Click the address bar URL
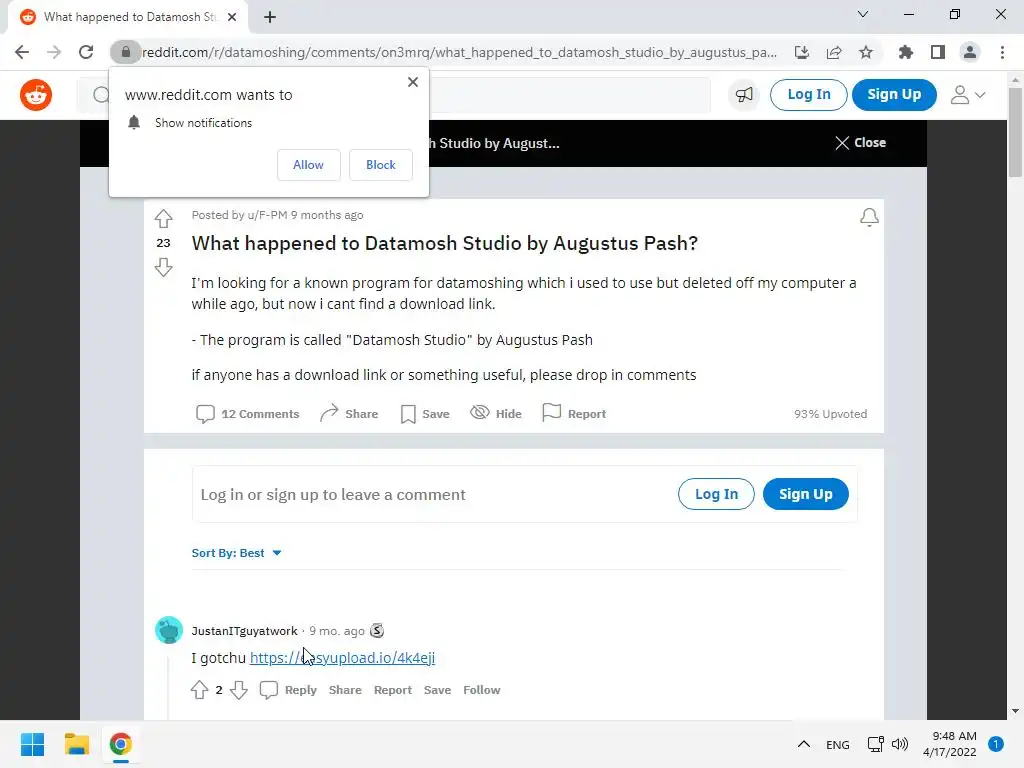The width and height of the screenshot is (1024, 768). tap(460, 52)
